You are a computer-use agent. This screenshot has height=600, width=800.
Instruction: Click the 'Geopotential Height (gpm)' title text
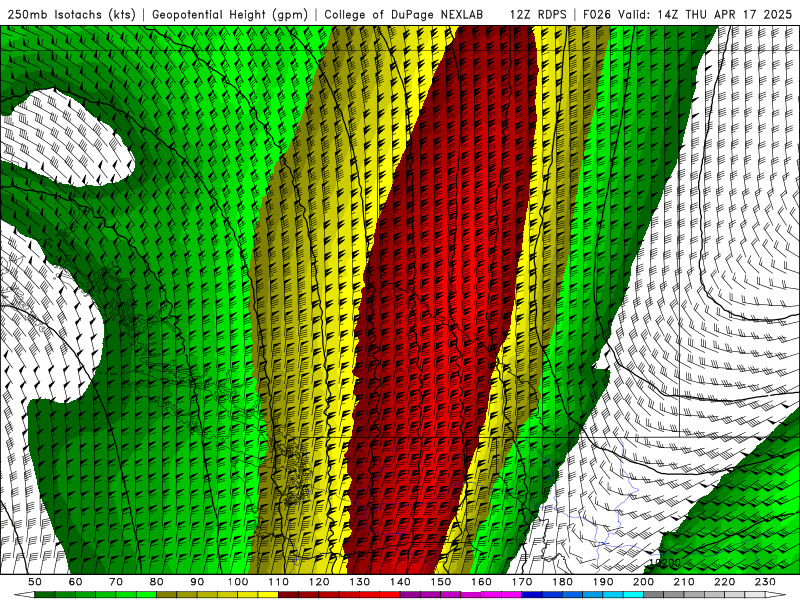tap(230, 14)
